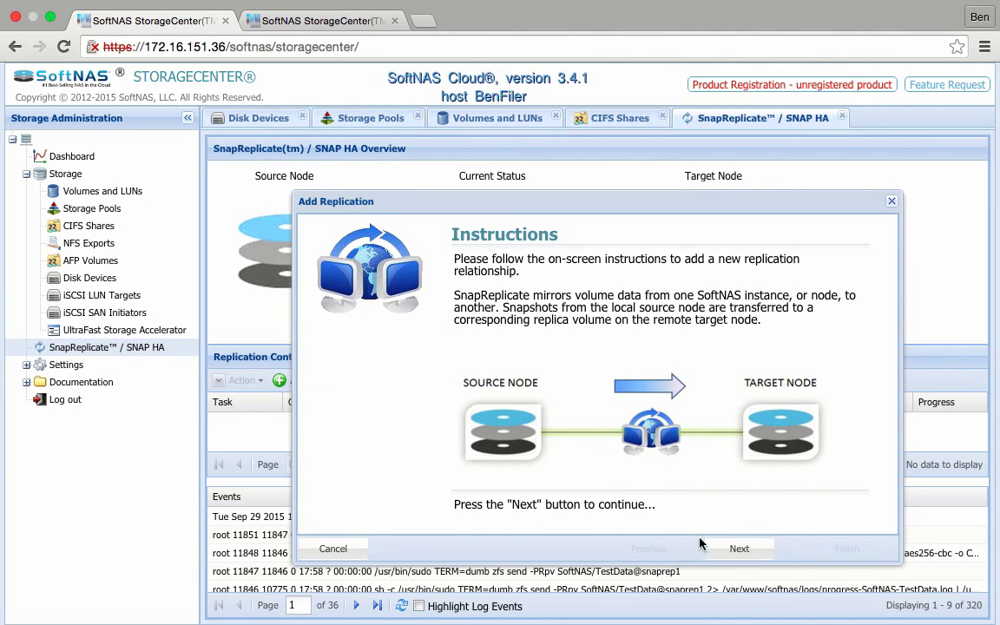Switch to the Storage Pools tab
Screen dimensions: 1000x625
click(x=371, y=118)
